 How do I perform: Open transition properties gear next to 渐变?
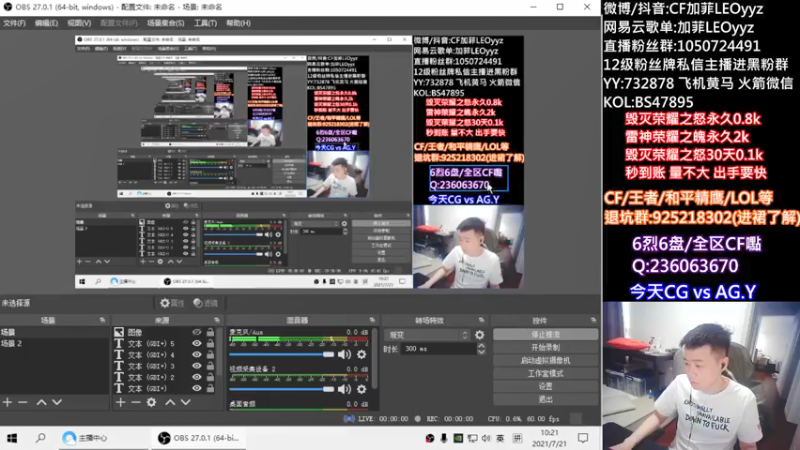click(480, 335)
